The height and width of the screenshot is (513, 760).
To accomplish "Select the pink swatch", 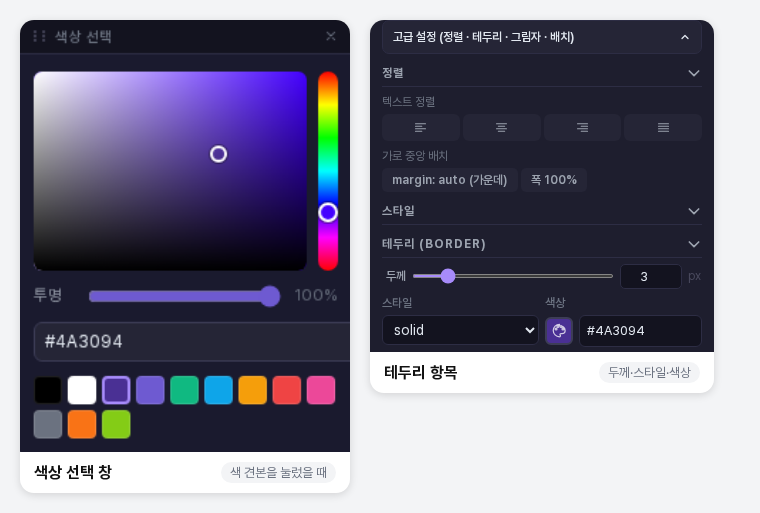I will point(321,390).
